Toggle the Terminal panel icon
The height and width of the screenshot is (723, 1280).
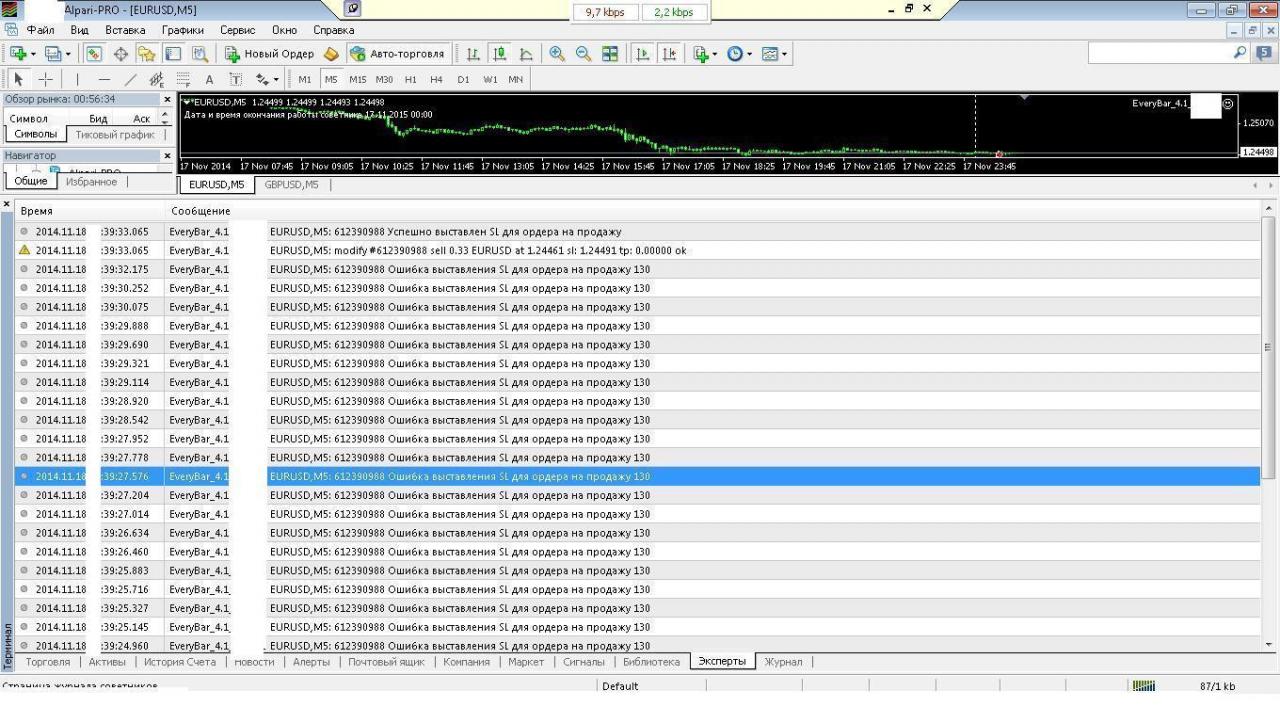click(x=172, y=54)
